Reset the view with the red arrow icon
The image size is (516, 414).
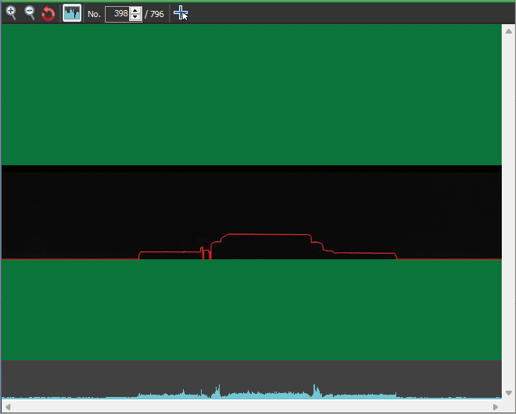click(48, 14)
